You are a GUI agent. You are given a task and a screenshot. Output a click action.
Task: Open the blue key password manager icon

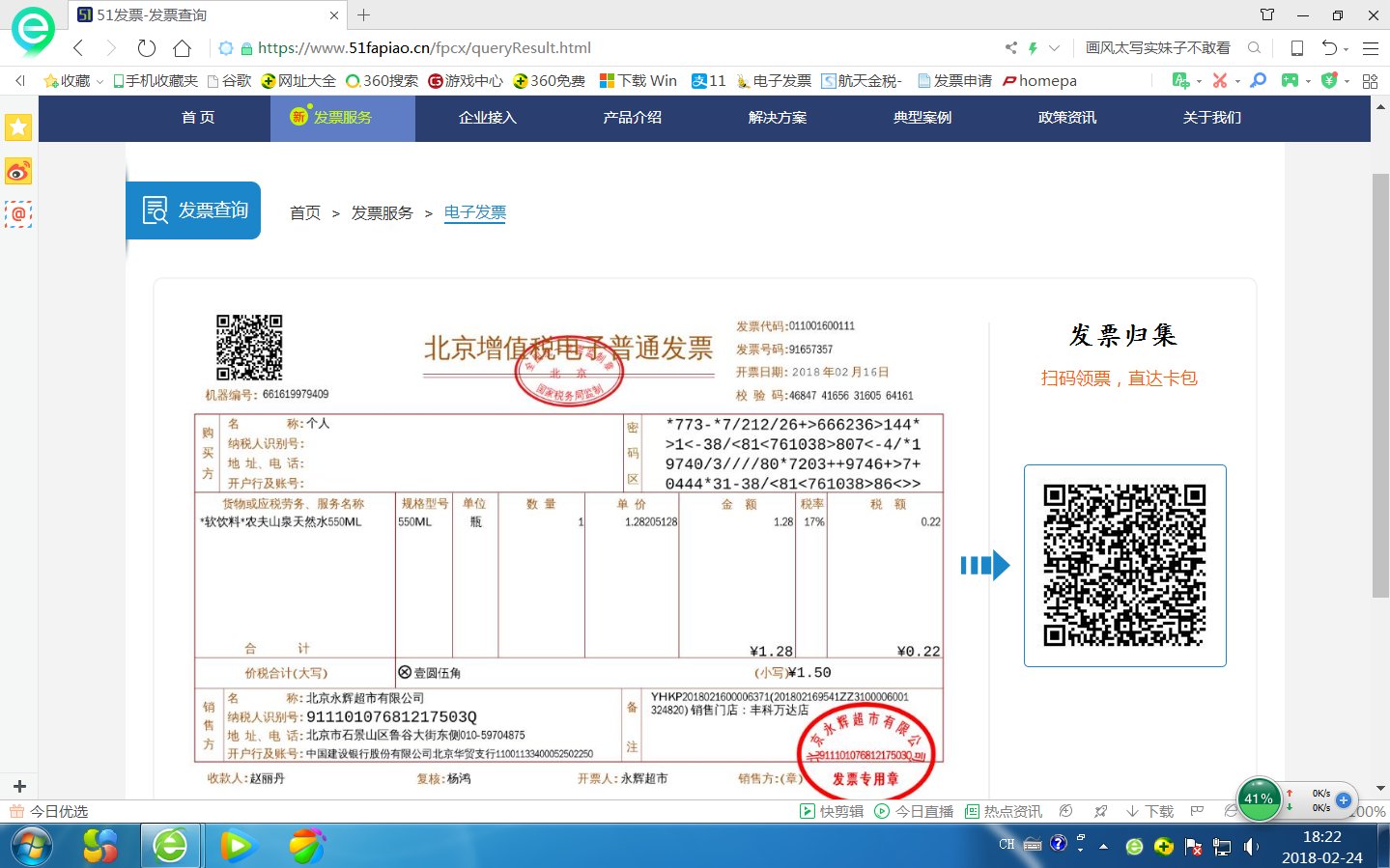click(x=1257, y=80)
